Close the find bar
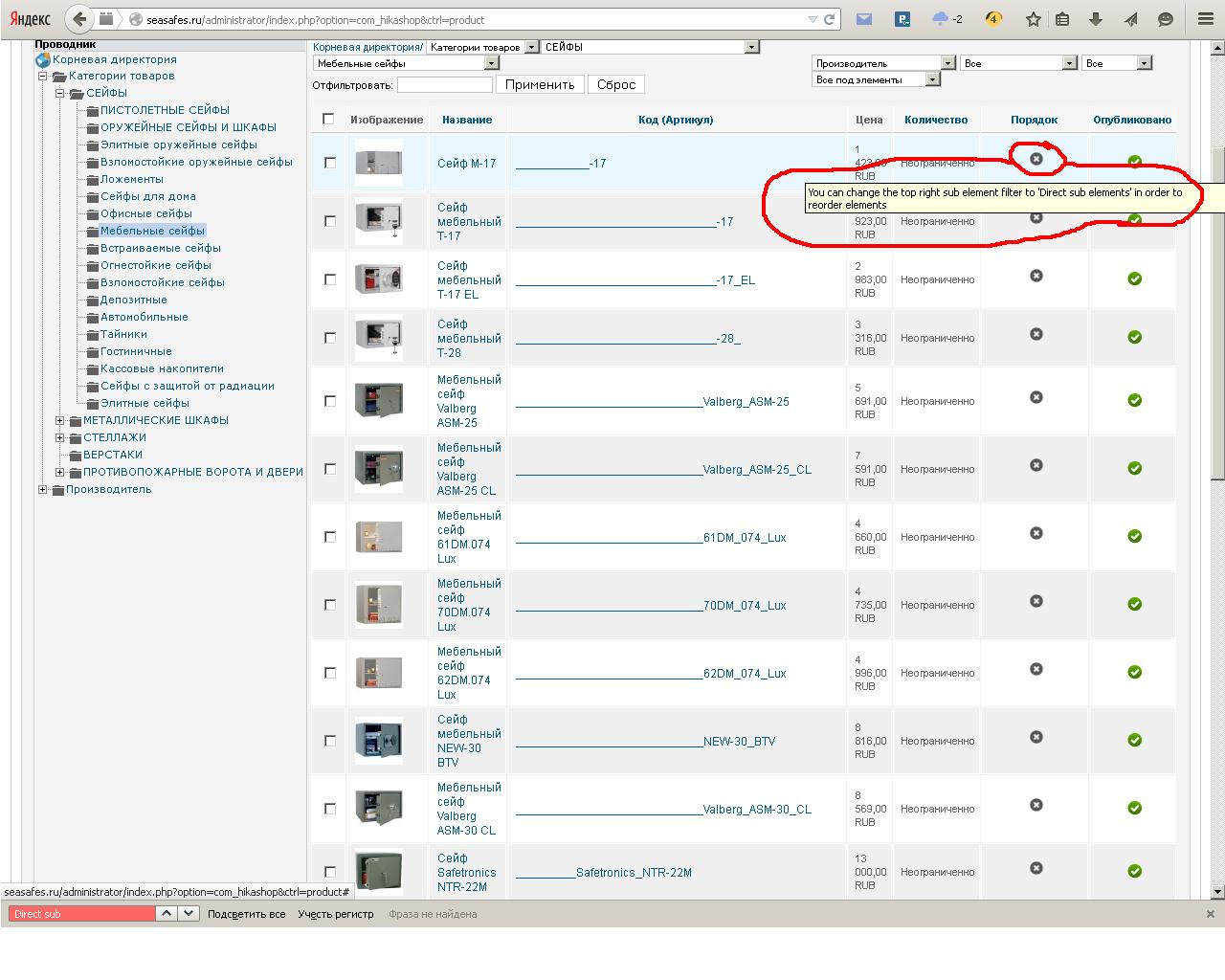1225x980 pixels. [x=1210, y=914]
